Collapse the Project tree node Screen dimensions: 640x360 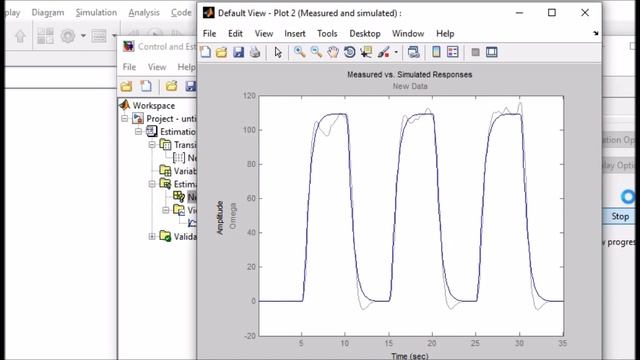tap(124, 119)
